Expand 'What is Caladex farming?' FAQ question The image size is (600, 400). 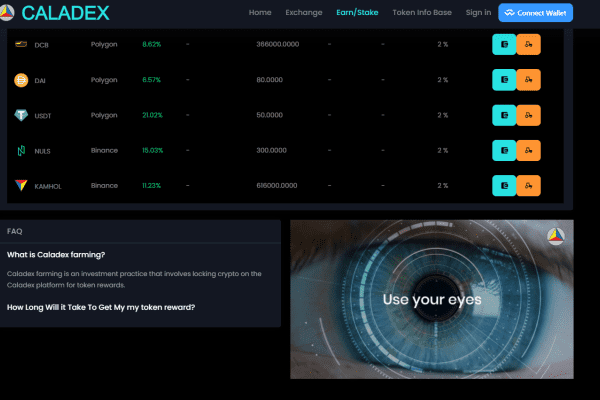[56, 255]
